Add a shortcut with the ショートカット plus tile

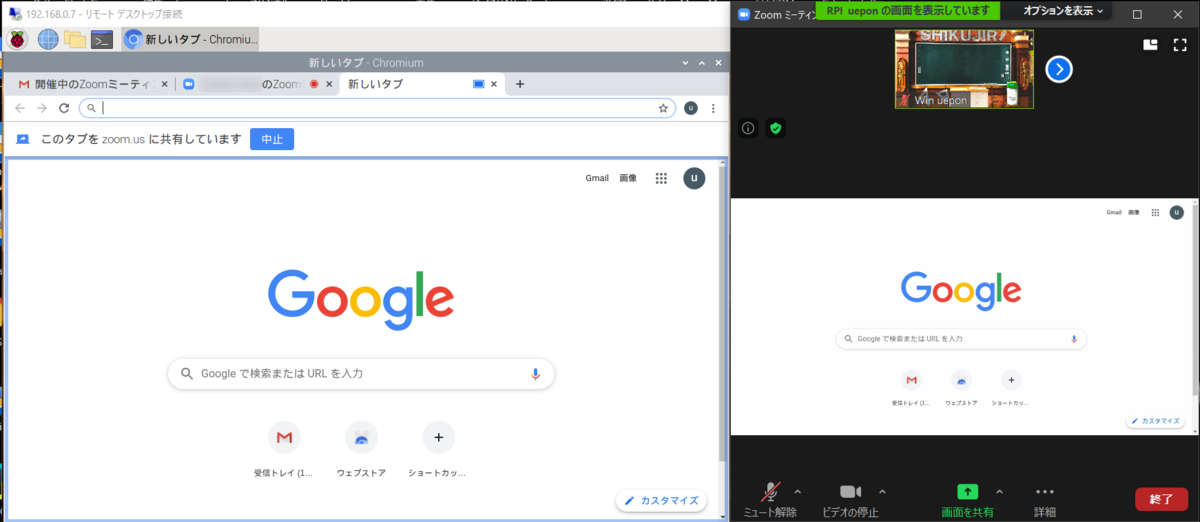pos(438,448)
